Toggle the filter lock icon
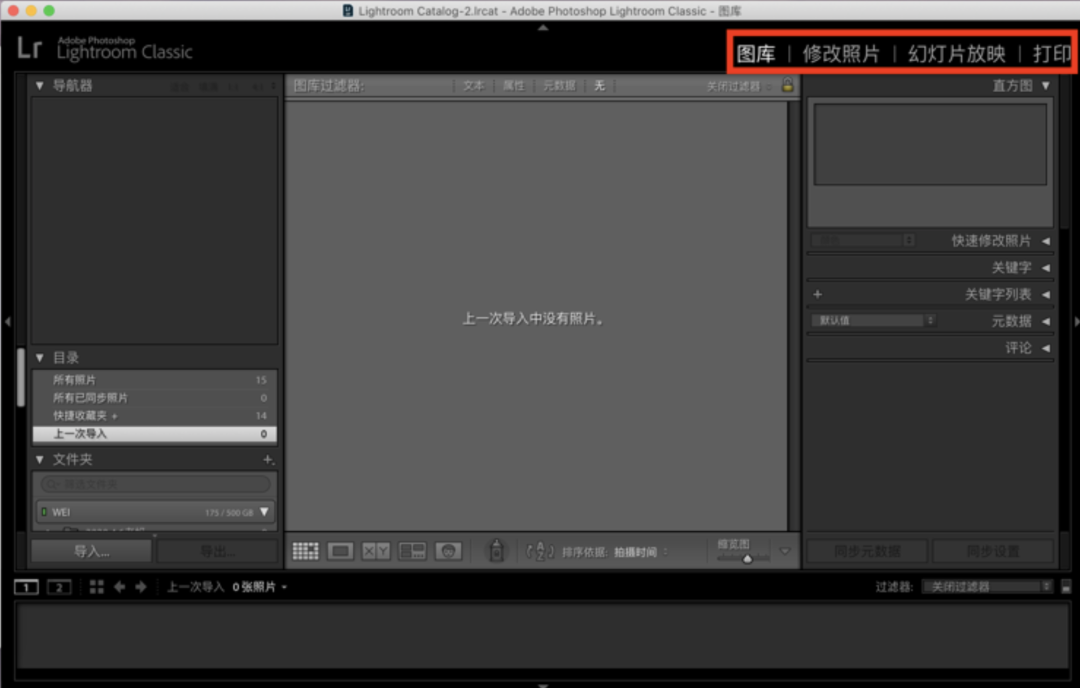The height and width of the screenshot is (688, 1080). pyautogui.click(x=787, y=86)
